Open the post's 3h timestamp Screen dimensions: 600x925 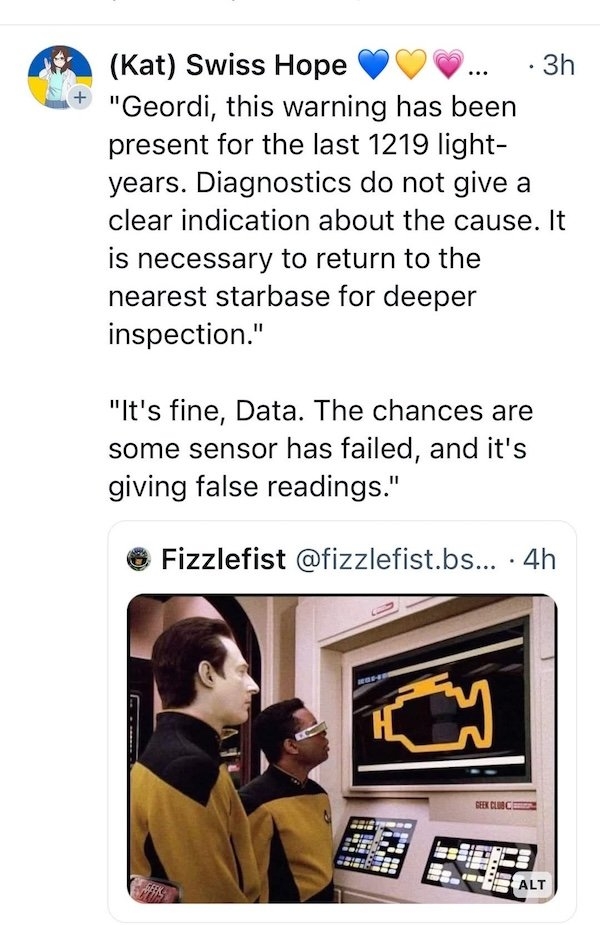coord(551,67)
